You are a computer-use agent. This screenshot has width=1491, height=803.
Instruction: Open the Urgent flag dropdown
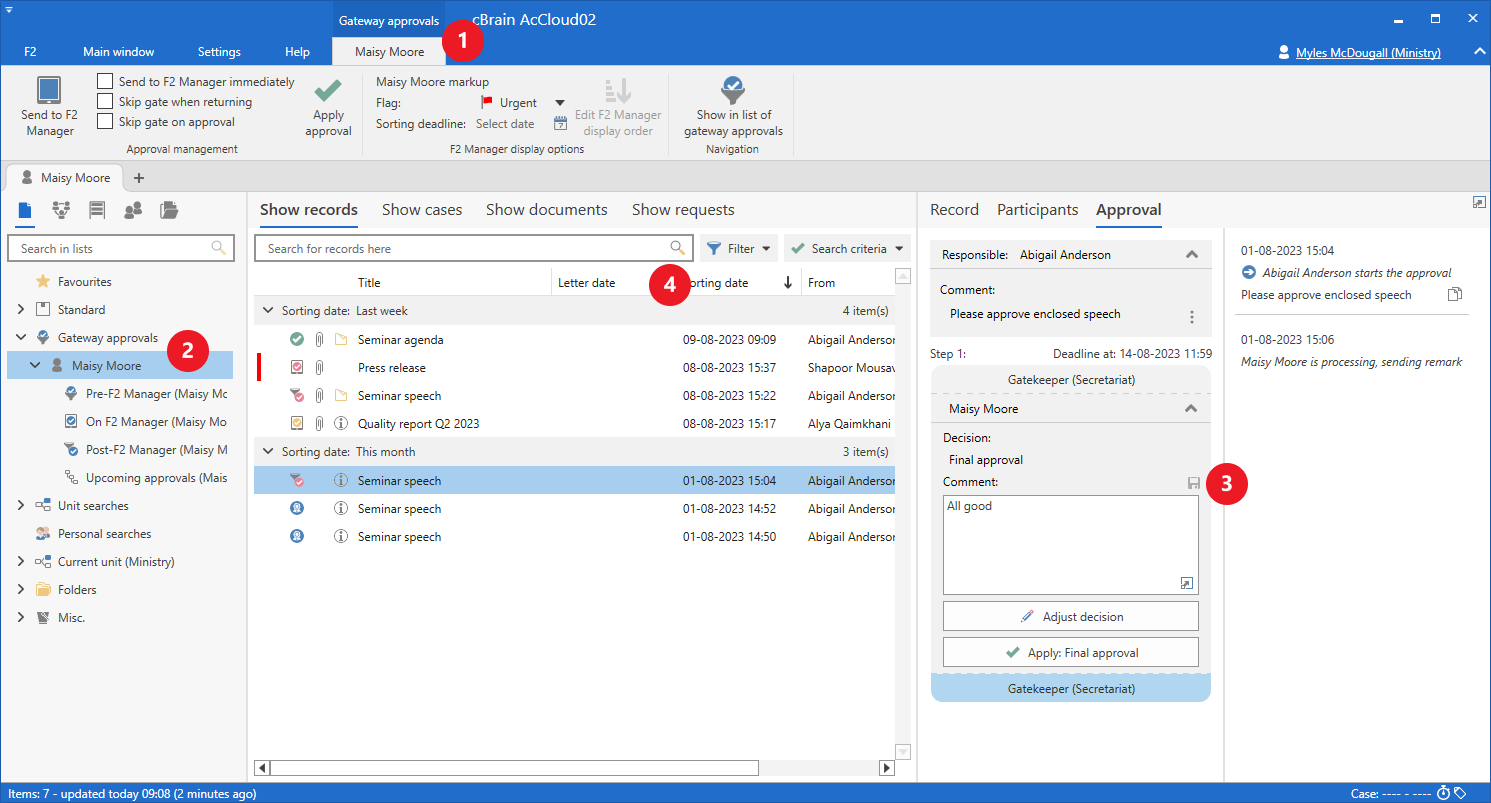(560, 103)
